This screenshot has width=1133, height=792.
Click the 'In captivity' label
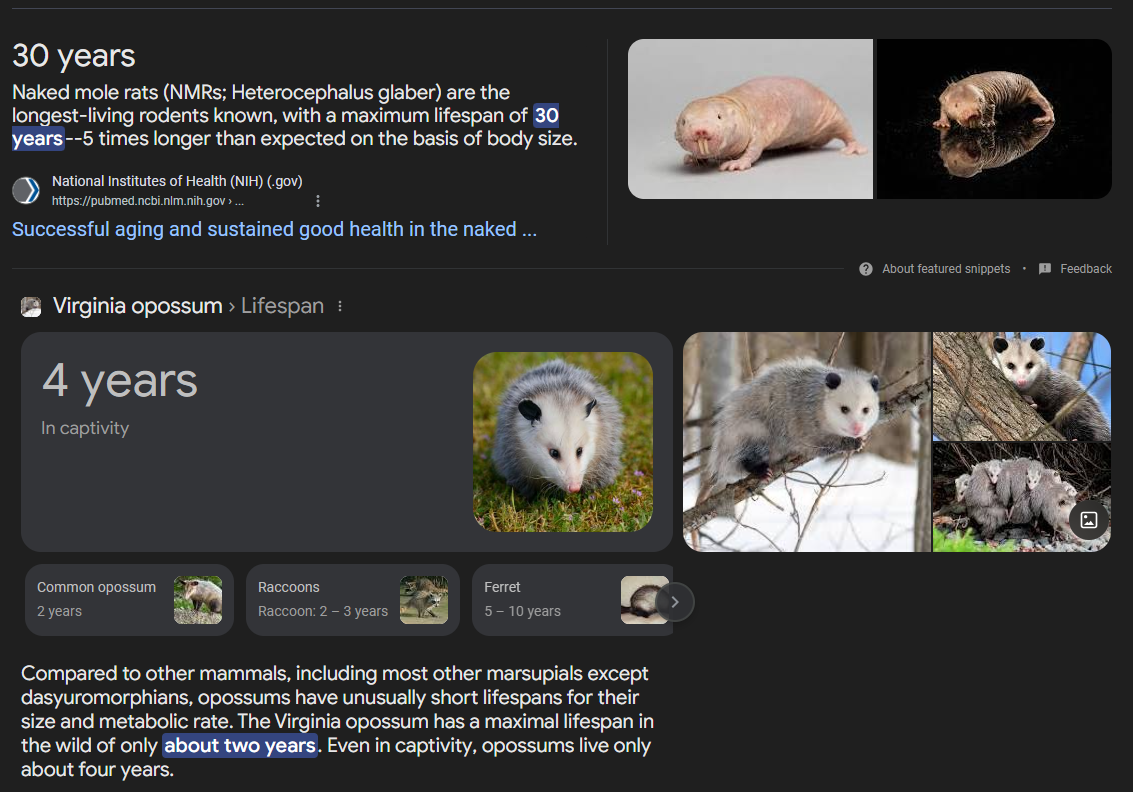coord(85,428)
